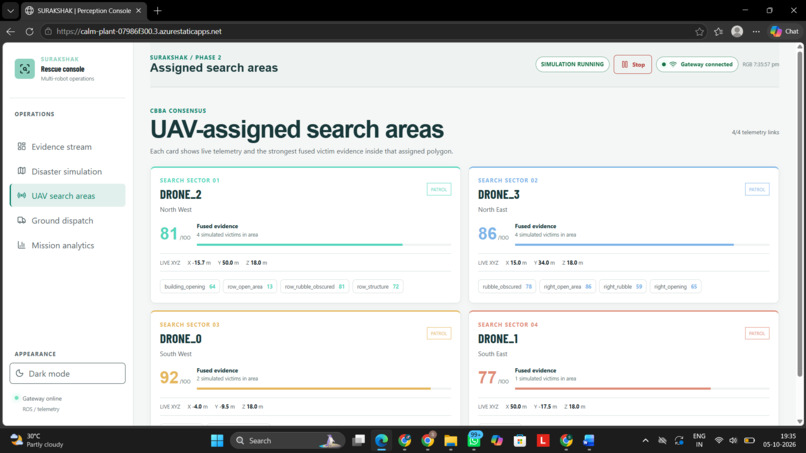This screenshot has height=453, width=806.
Task: Click the Gateway online status text
Action: click(x=42, y=398)
